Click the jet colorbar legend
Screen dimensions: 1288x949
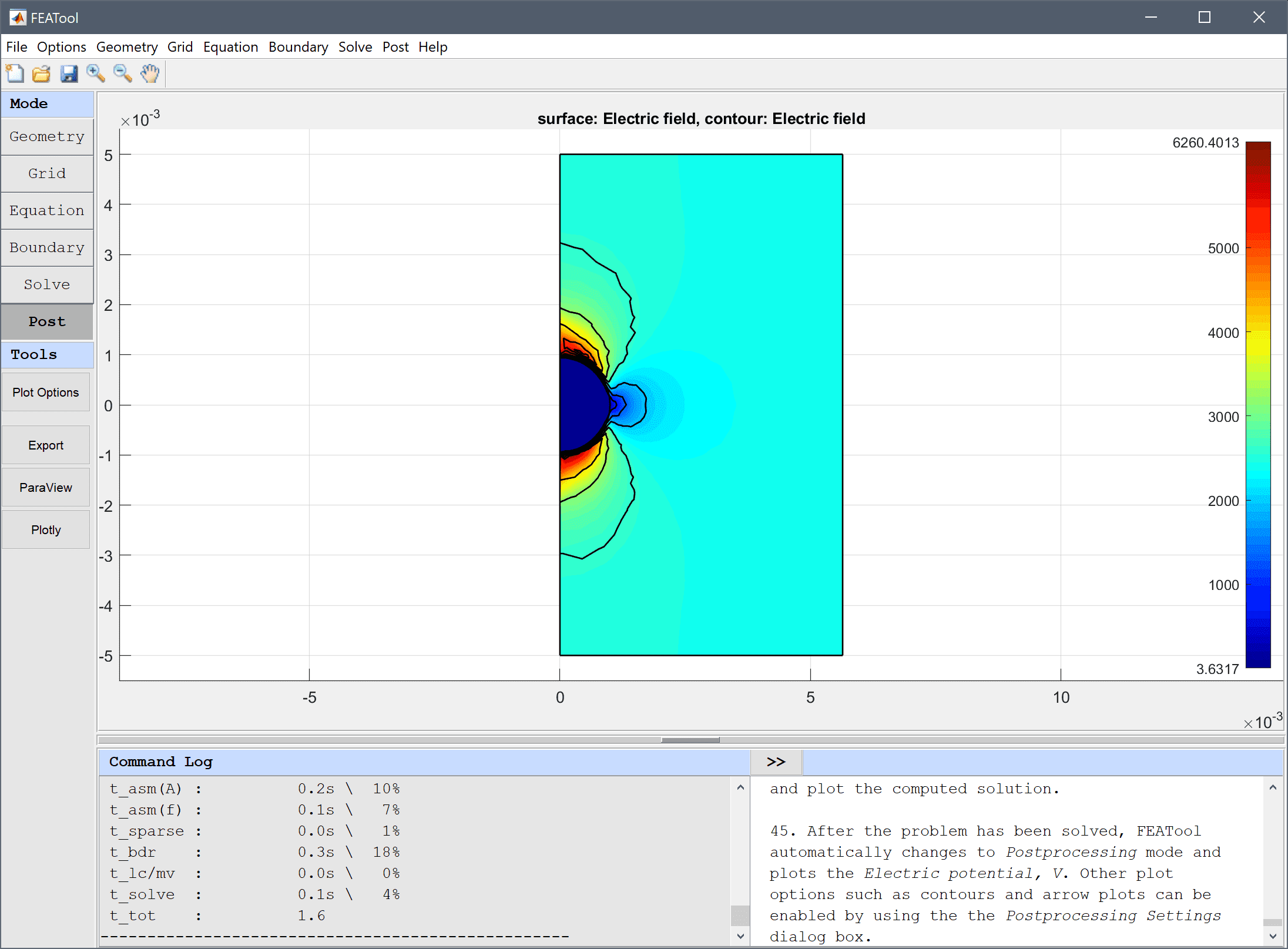1258,404
